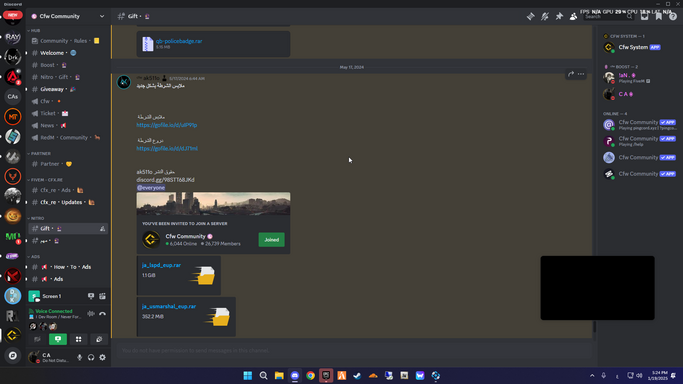
Task: Open the Discover servers compass icon
Action: [13, 356]
